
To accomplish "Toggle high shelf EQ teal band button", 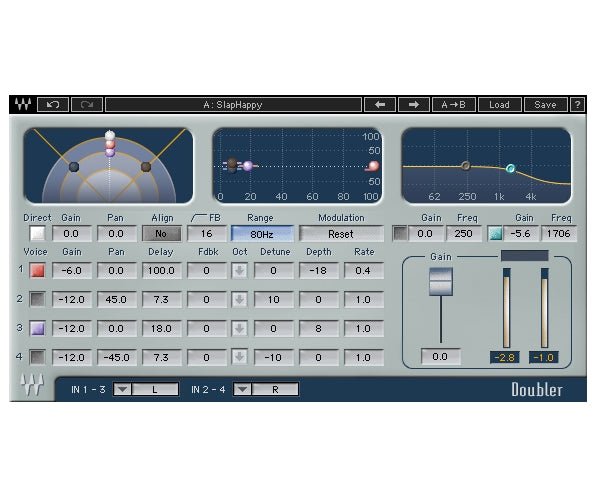I will tap(495, 233).
